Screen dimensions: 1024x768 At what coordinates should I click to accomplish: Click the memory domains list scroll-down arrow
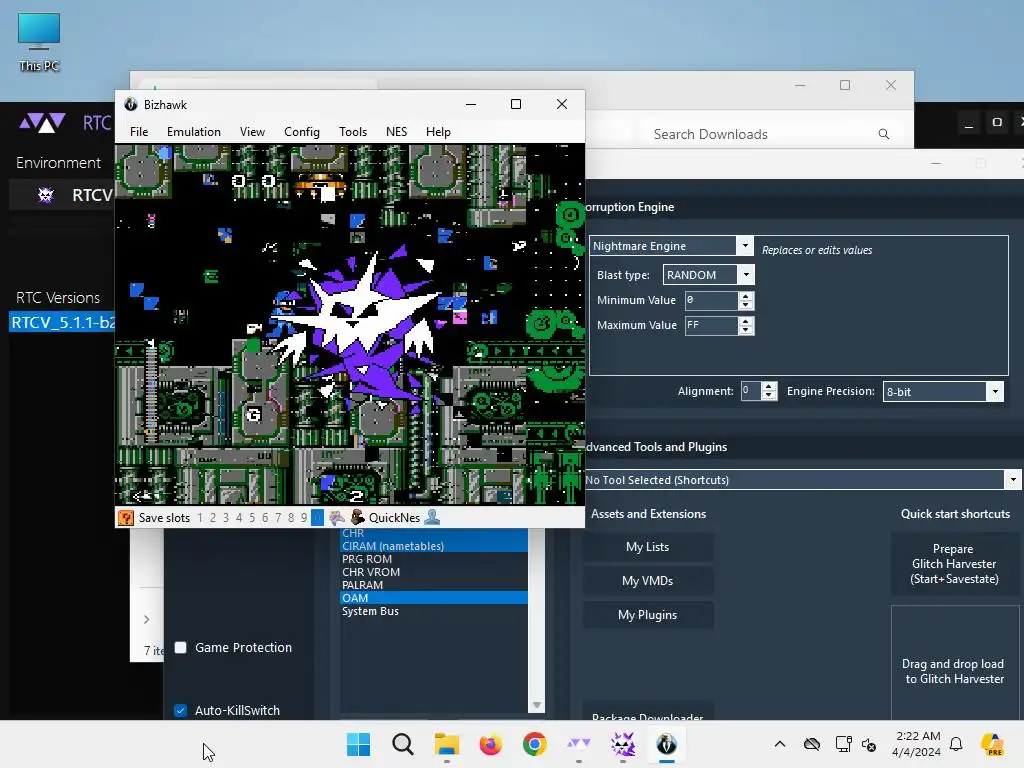tap(537, 705)
